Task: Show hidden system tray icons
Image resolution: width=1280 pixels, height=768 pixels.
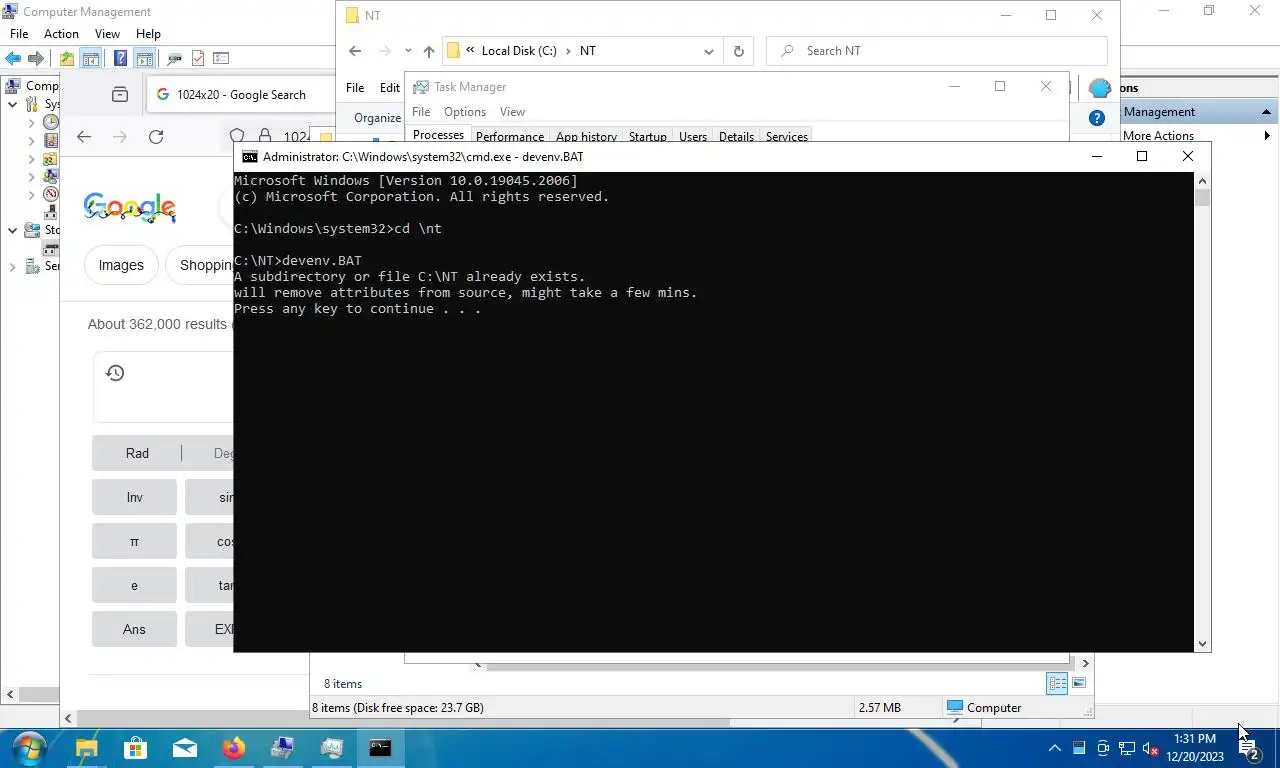Action: tap(1054, 748)
